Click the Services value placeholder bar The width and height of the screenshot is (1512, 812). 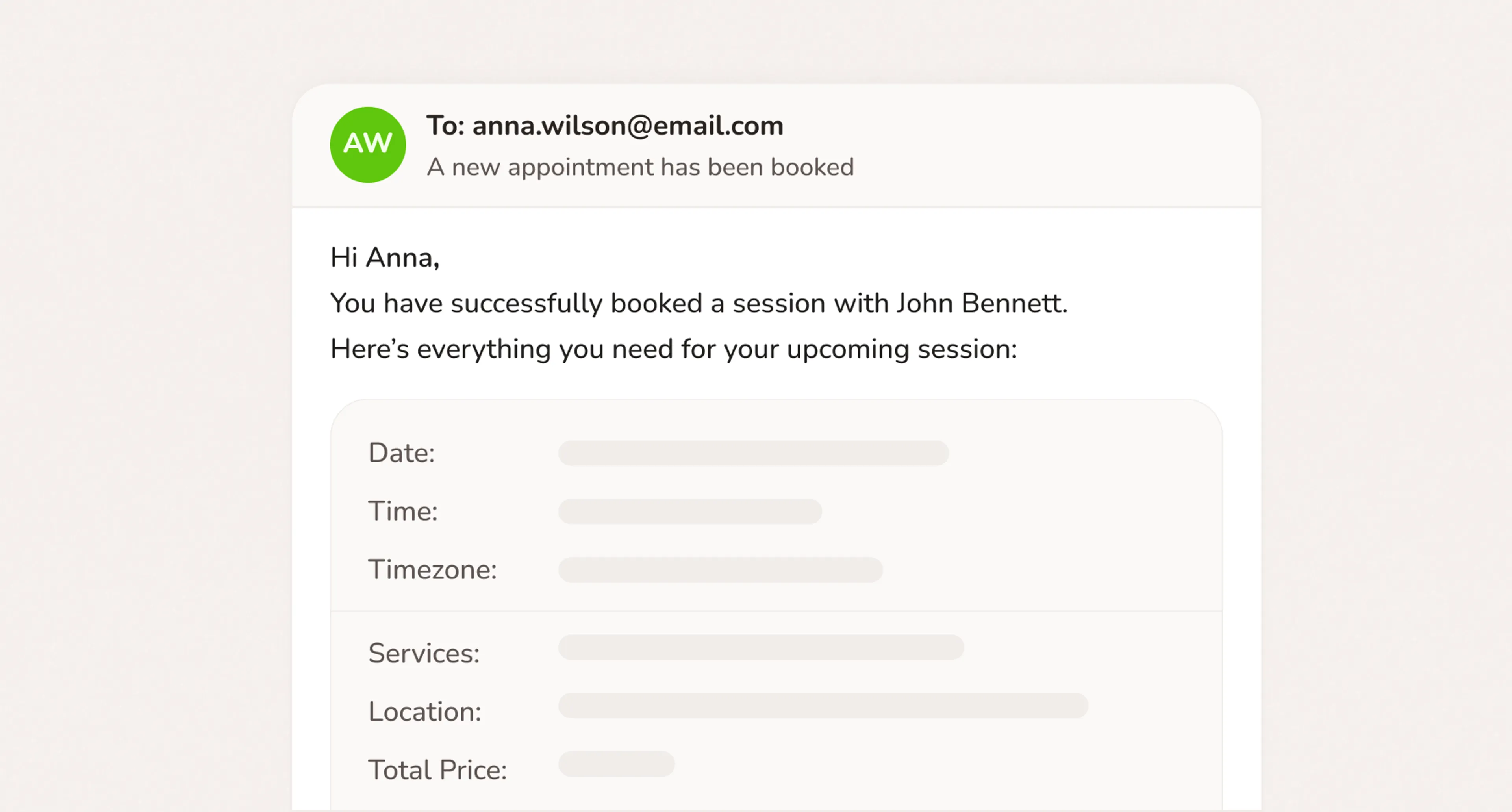[x=761, y=647]
